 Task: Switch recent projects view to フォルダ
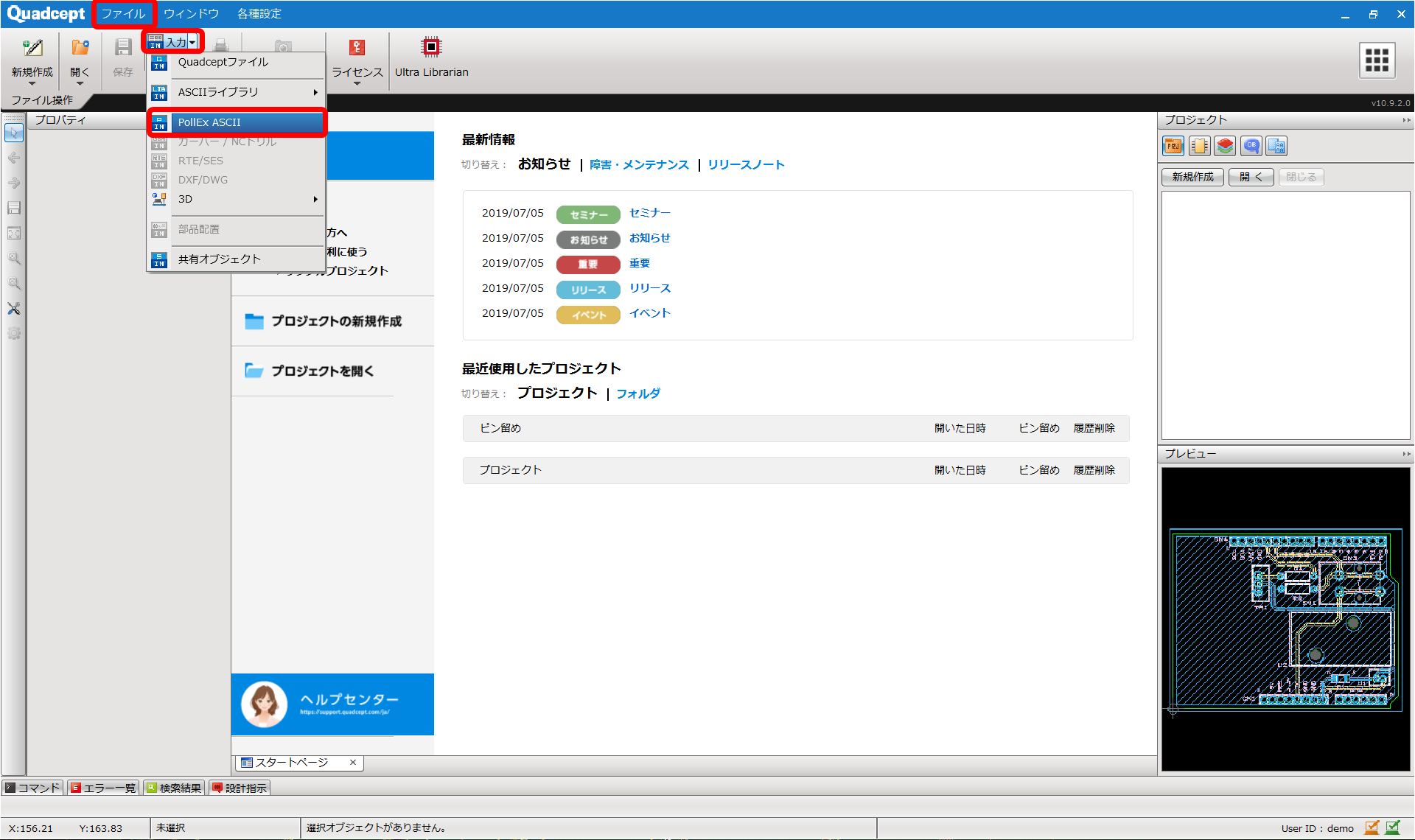point(637,393)
